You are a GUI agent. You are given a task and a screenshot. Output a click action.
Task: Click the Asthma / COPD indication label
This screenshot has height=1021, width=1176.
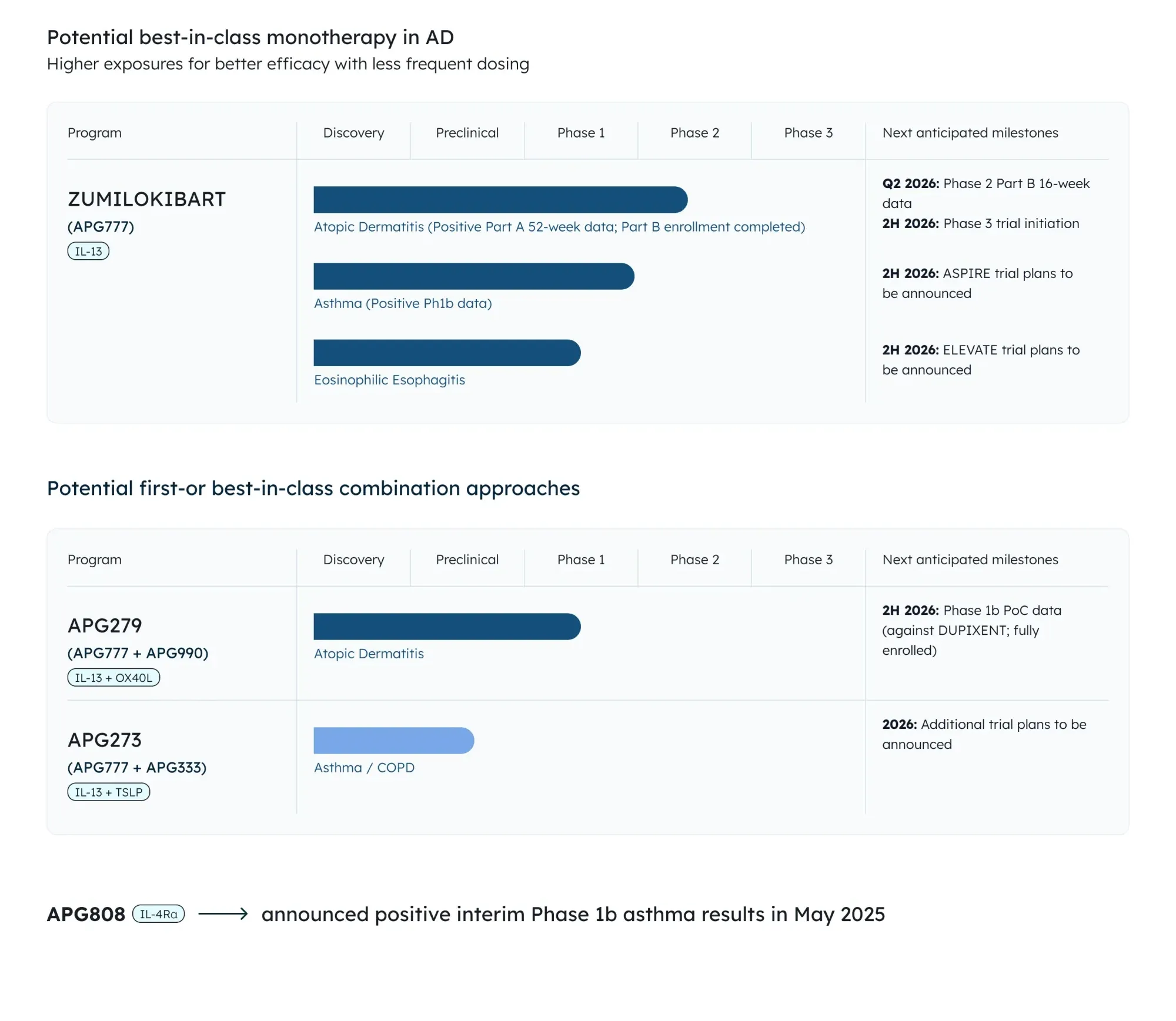[x=364, y=768]
